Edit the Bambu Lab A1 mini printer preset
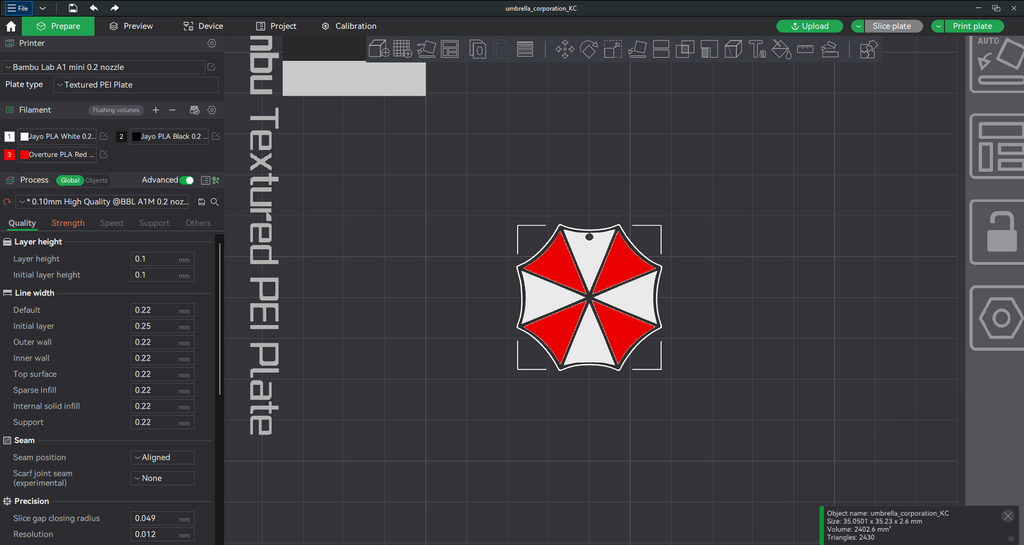Viewport: 1024px width, 545px height. pos(212,67)
